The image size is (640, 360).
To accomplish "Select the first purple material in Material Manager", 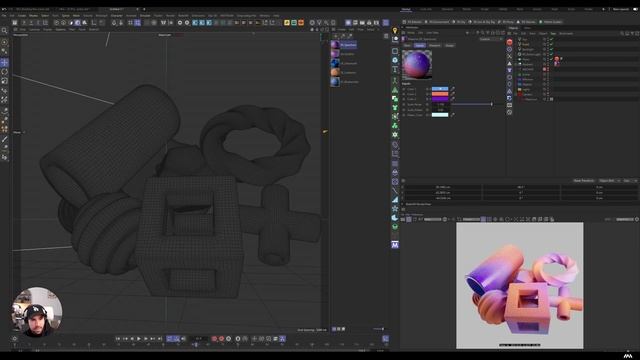I will pyautogui.click(x=335, y=44).
